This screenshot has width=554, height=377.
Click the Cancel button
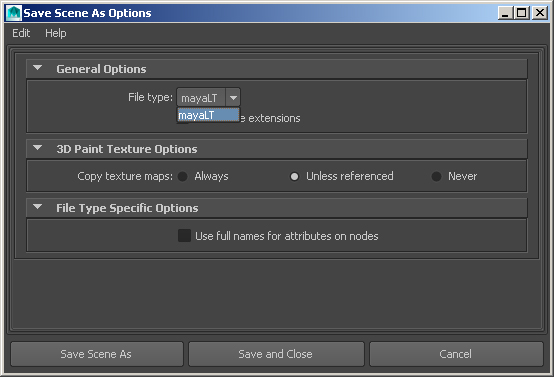(x=456, y=354)
